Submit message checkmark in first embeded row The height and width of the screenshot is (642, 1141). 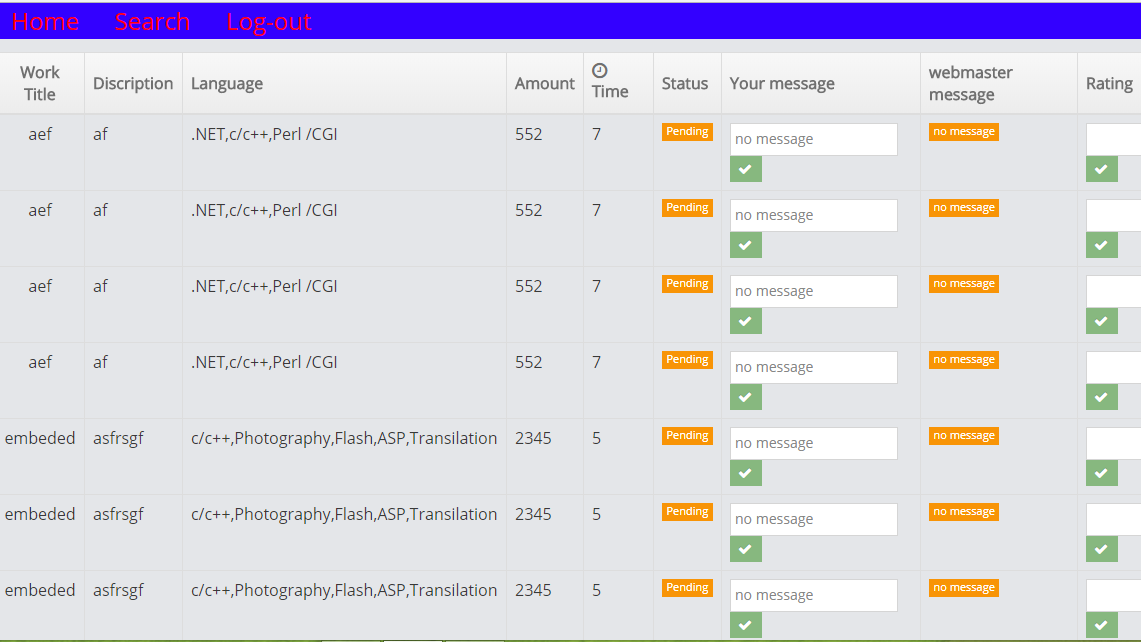coord(746,474)
